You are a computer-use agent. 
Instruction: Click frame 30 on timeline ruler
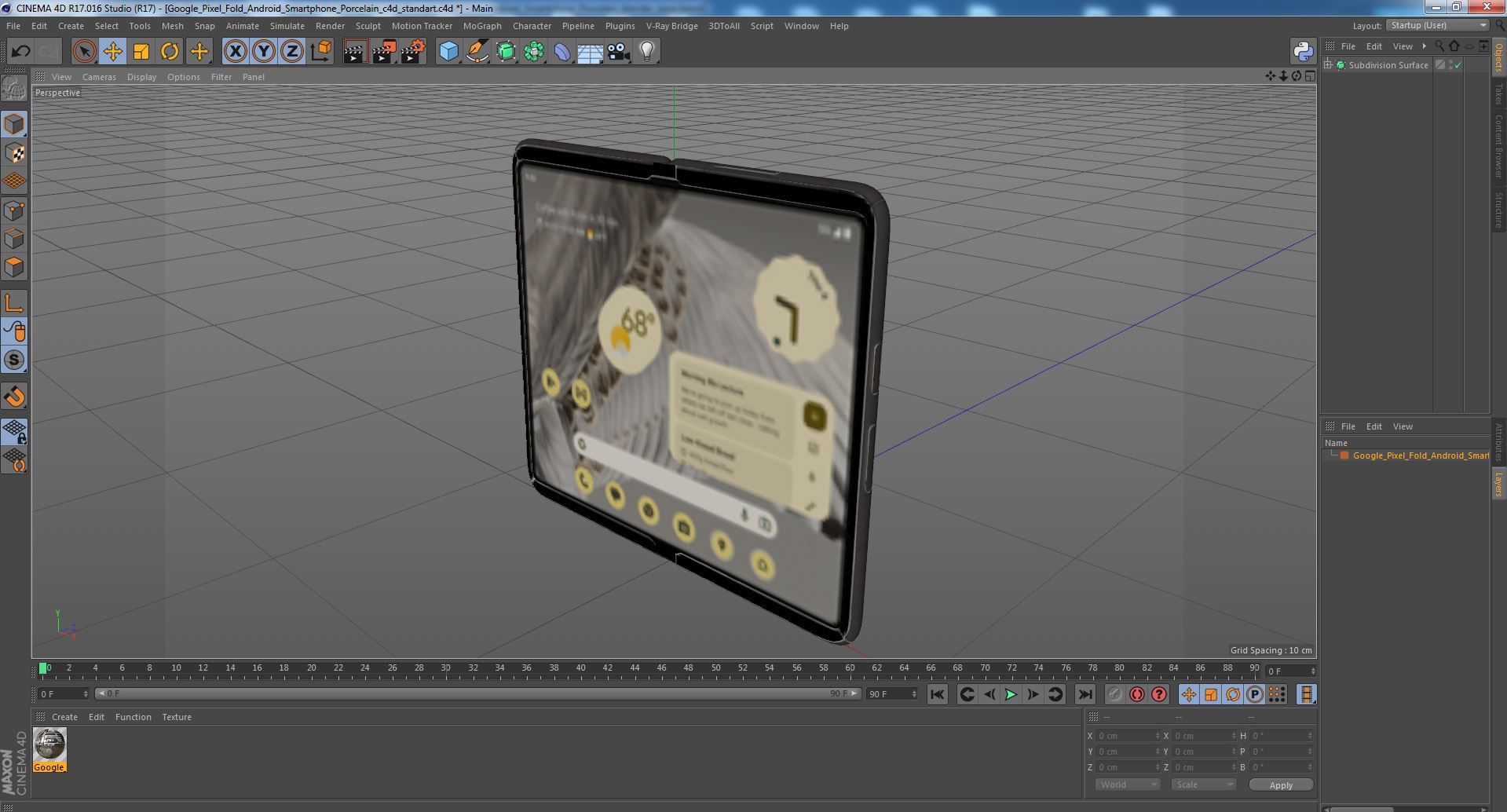pyautogui.click(x=445, y=668)
